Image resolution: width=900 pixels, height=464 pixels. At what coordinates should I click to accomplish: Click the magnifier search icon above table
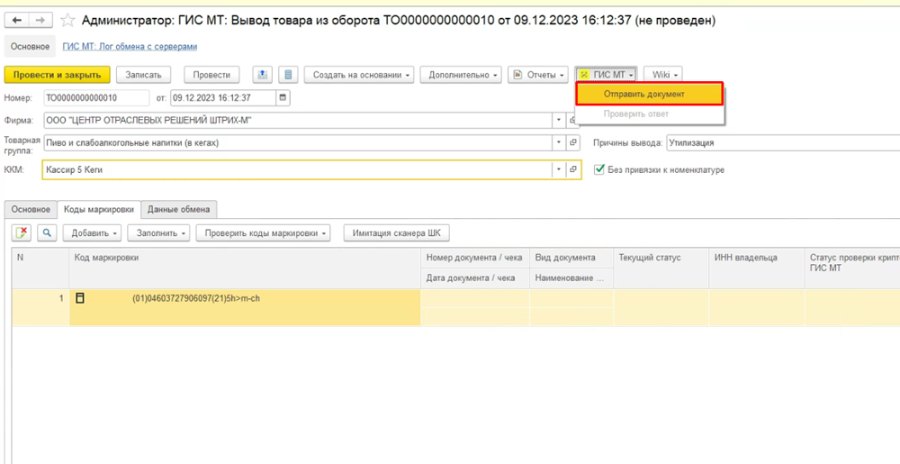point(46,233)
